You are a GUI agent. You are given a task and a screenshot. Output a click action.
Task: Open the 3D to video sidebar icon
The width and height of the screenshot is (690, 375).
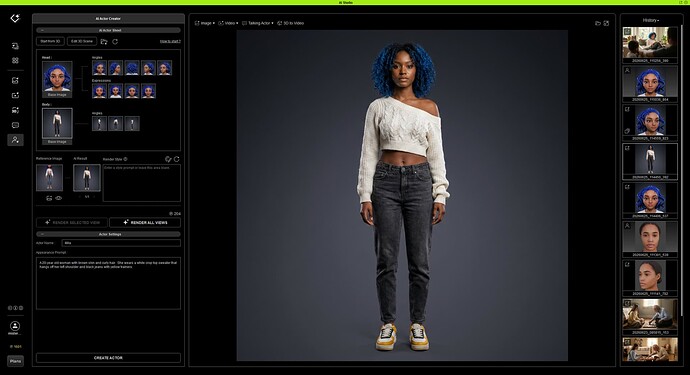15,110
